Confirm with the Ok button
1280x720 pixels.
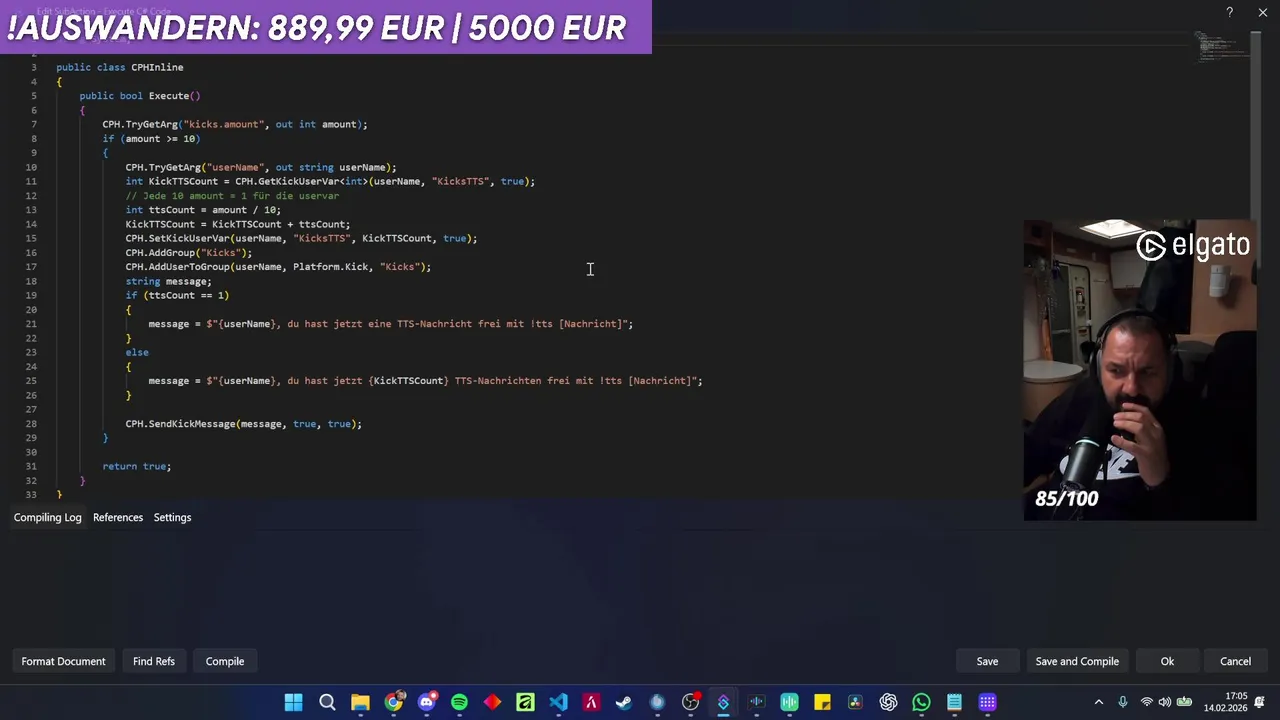pos(1167,661)
